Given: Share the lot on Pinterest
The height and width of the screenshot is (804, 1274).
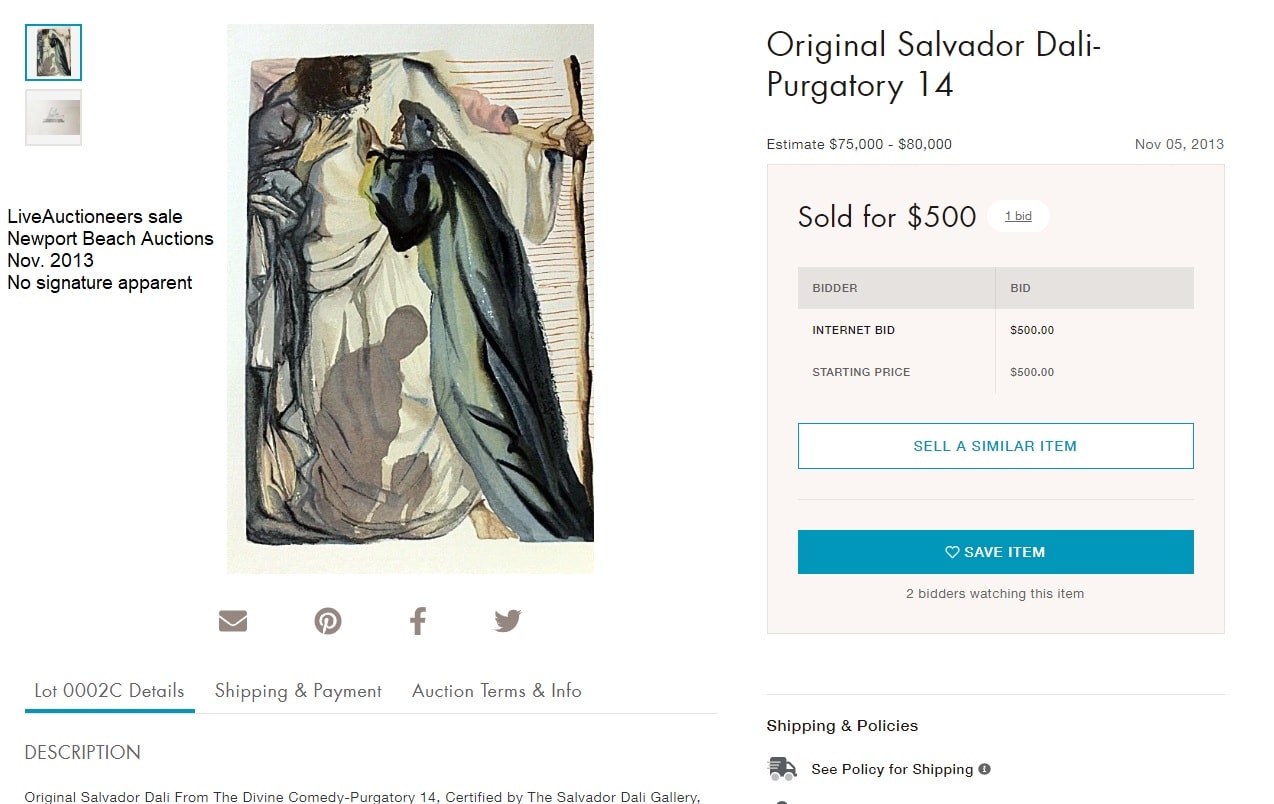Looking at the screenshot, I should 328,621.
